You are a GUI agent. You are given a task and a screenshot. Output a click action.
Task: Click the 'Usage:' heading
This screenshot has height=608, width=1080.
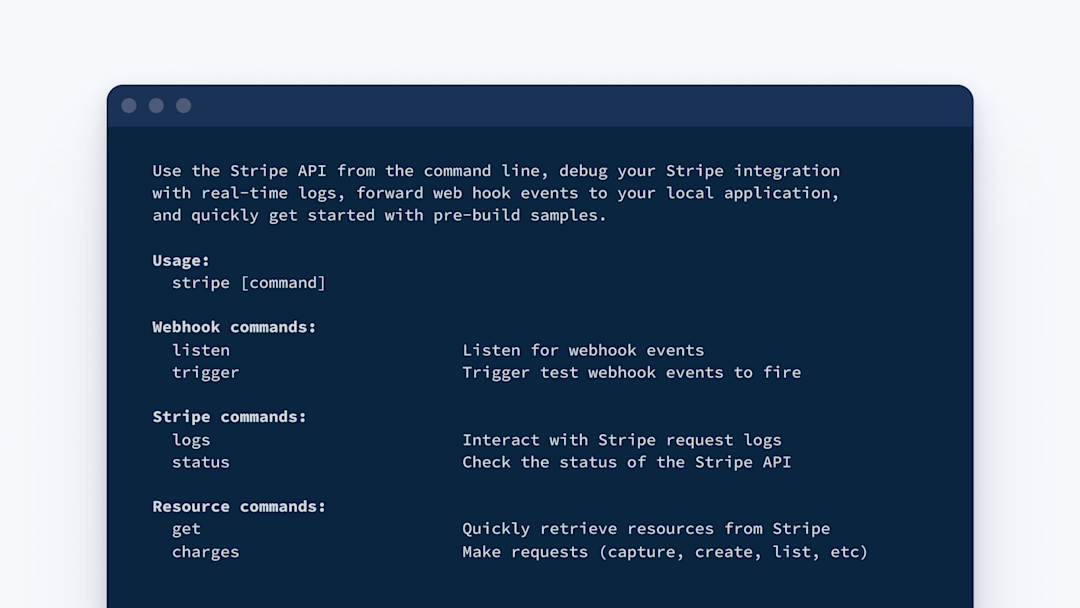180,260
